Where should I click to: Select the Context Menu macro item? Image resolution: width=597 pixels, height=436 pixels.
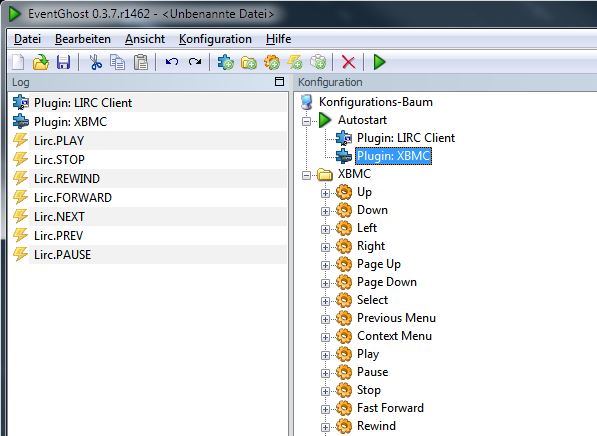click(394, 336)
